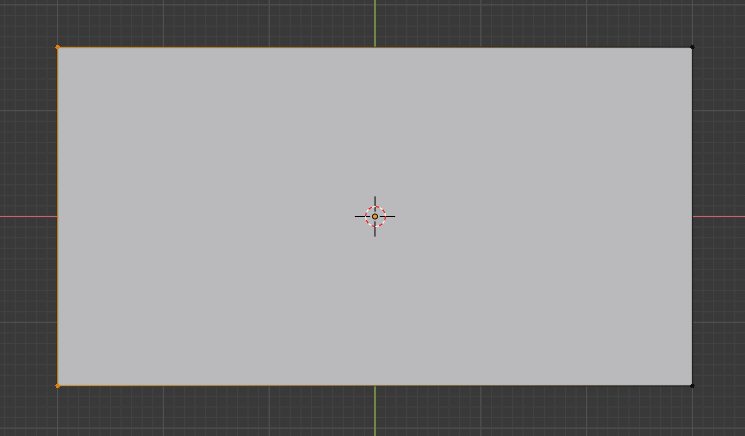
Task: Click the bottom edge of the plane
Action: pos(375,386)
